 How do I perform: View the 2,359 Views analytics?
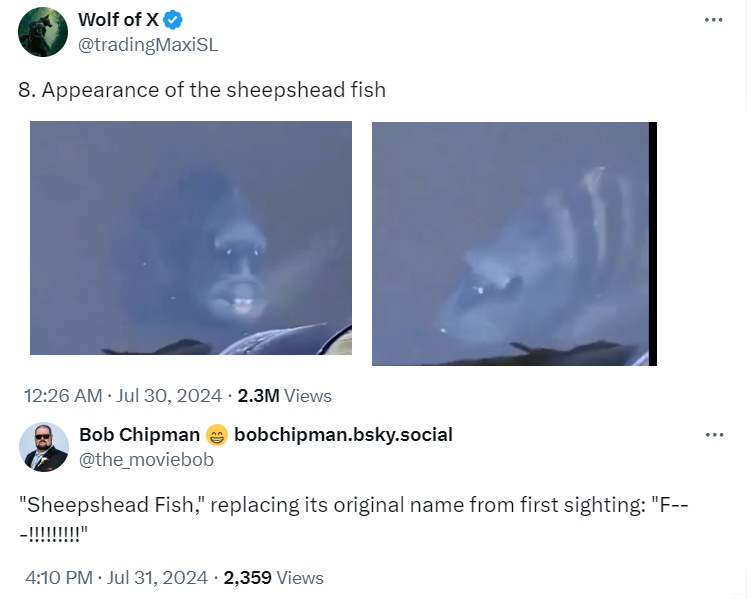pyautogui.click(x=273, y=578)
